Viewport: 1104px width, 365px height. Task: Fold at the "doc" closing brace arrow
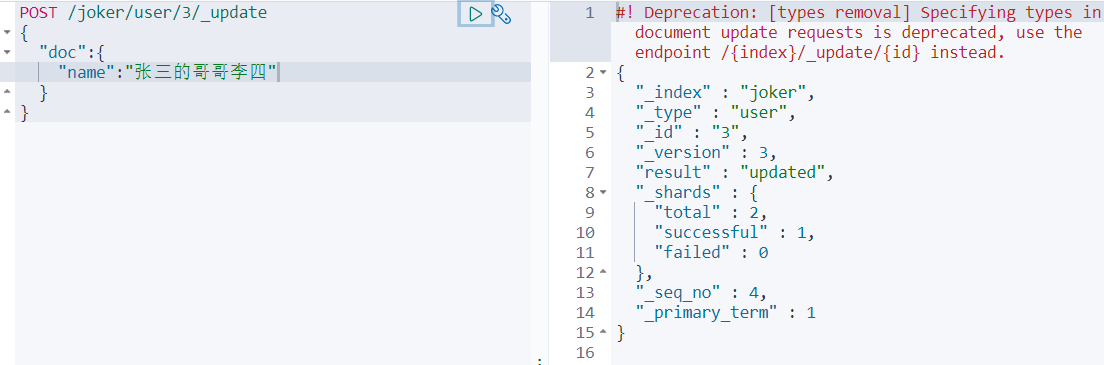(x=7, y=92)
